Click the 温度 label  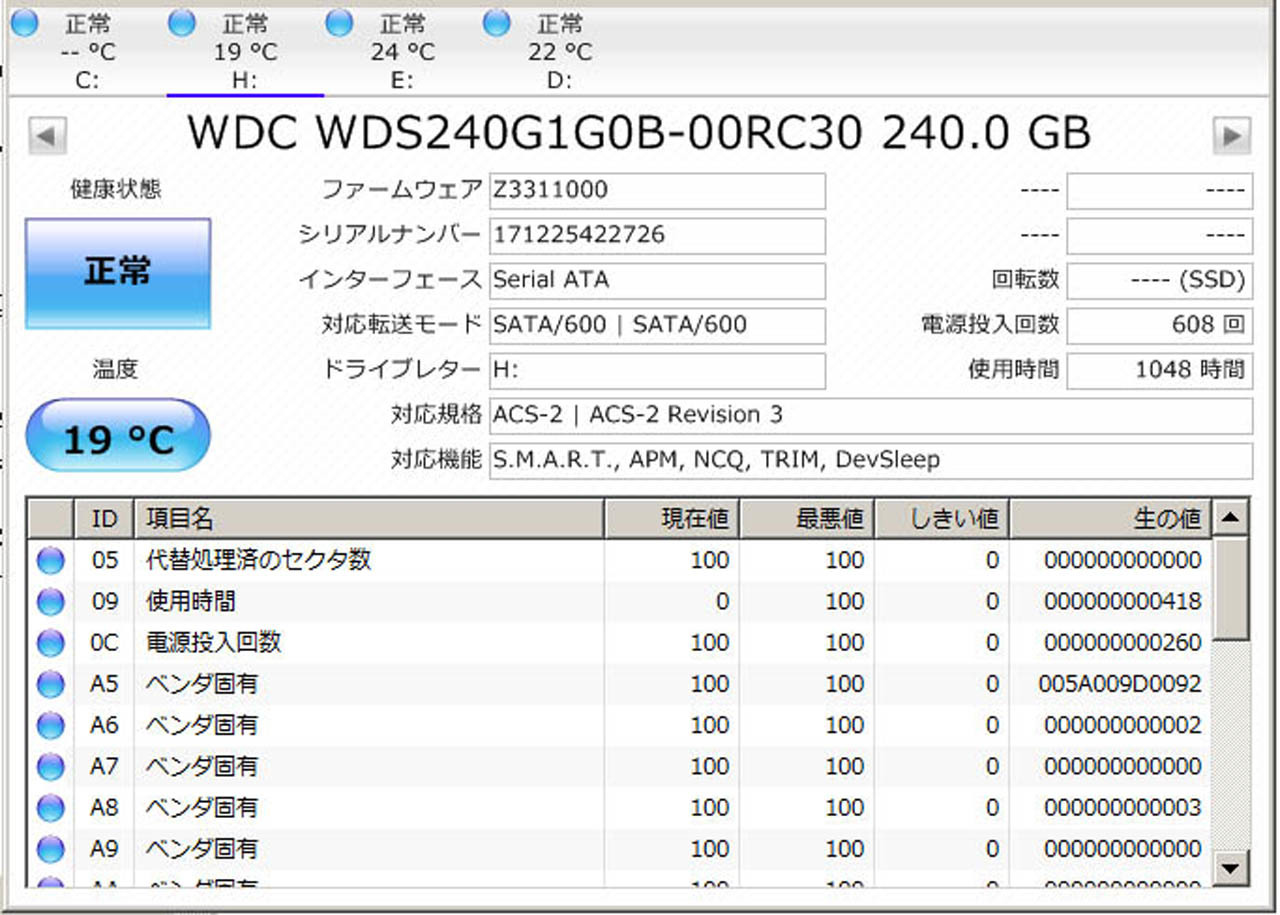(x=115, y=370)
